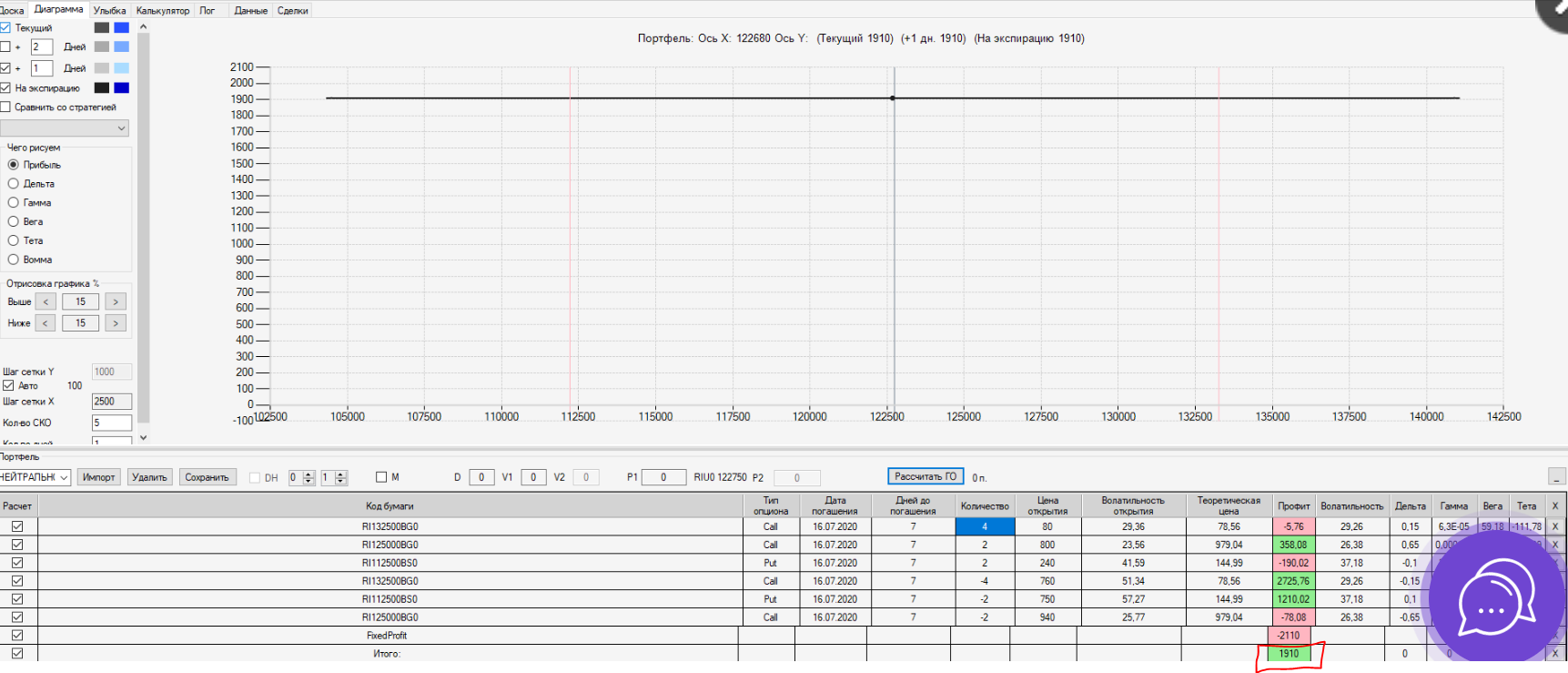Click the Код бумаги column header
The width and height of the screenshot is (1568, 673).
point(389,505)
